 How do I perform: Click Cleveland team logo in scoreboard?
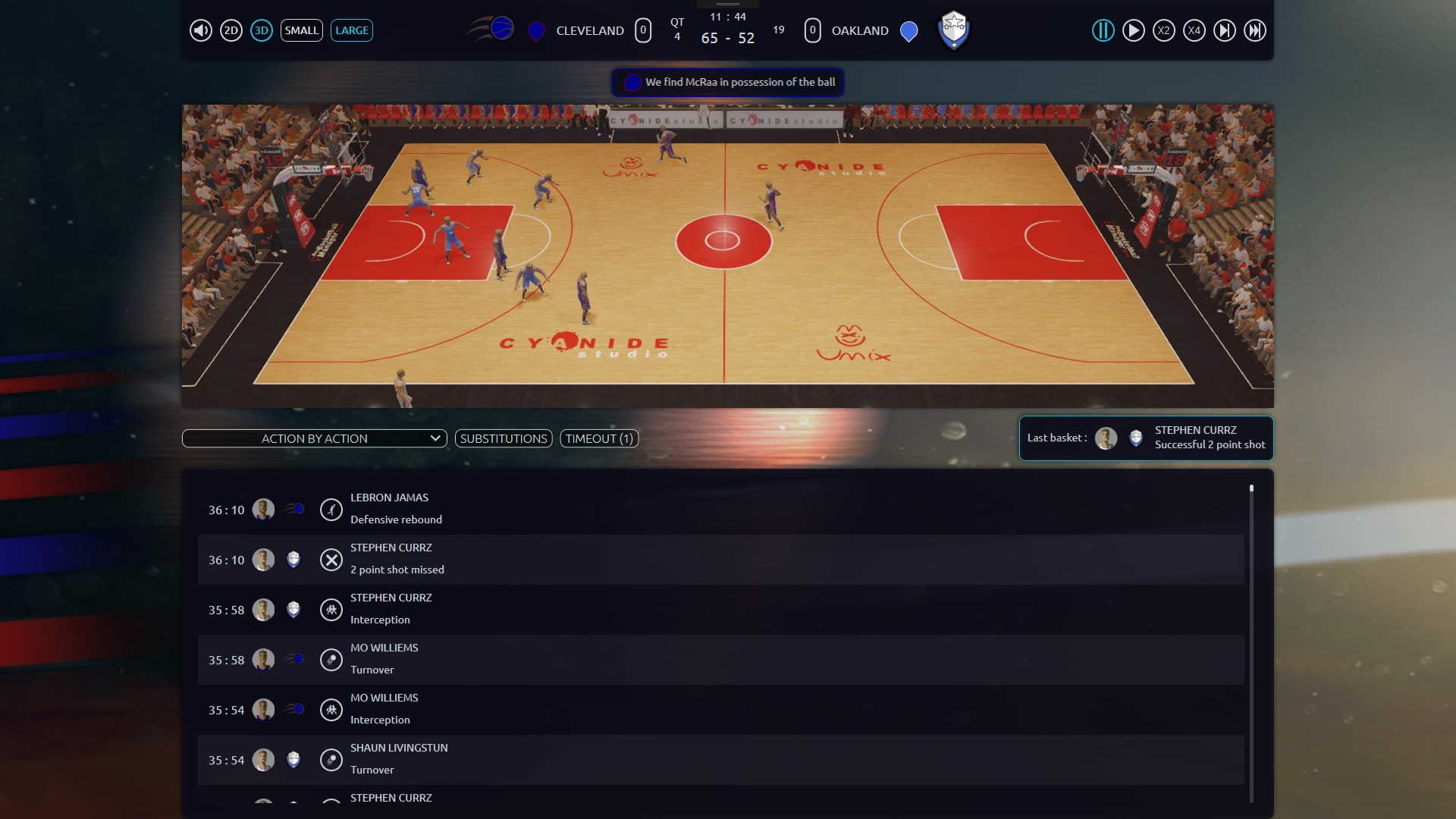(493, 30)
